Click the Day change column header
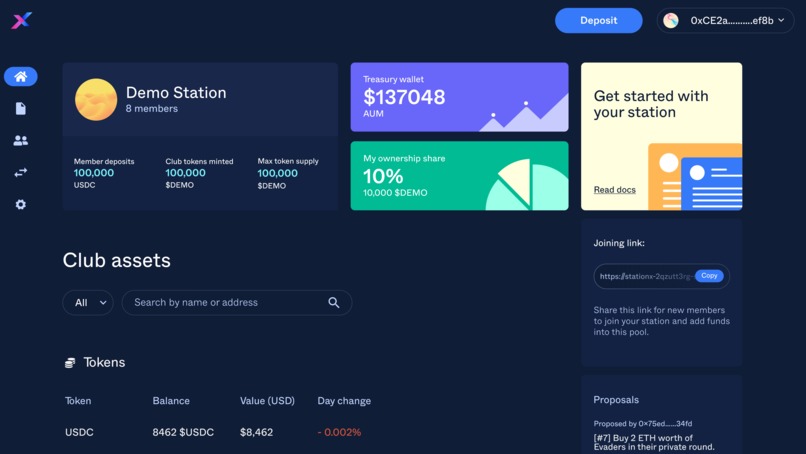The width and height of the screenshot is (806, 454). pos(344,401)
